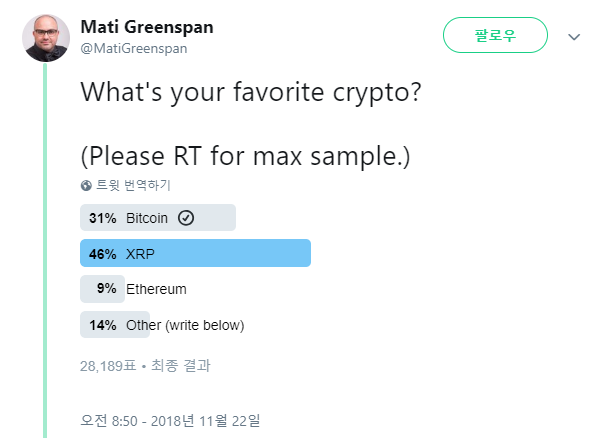Click the 28,189표 vote count text

coord(108,366)
